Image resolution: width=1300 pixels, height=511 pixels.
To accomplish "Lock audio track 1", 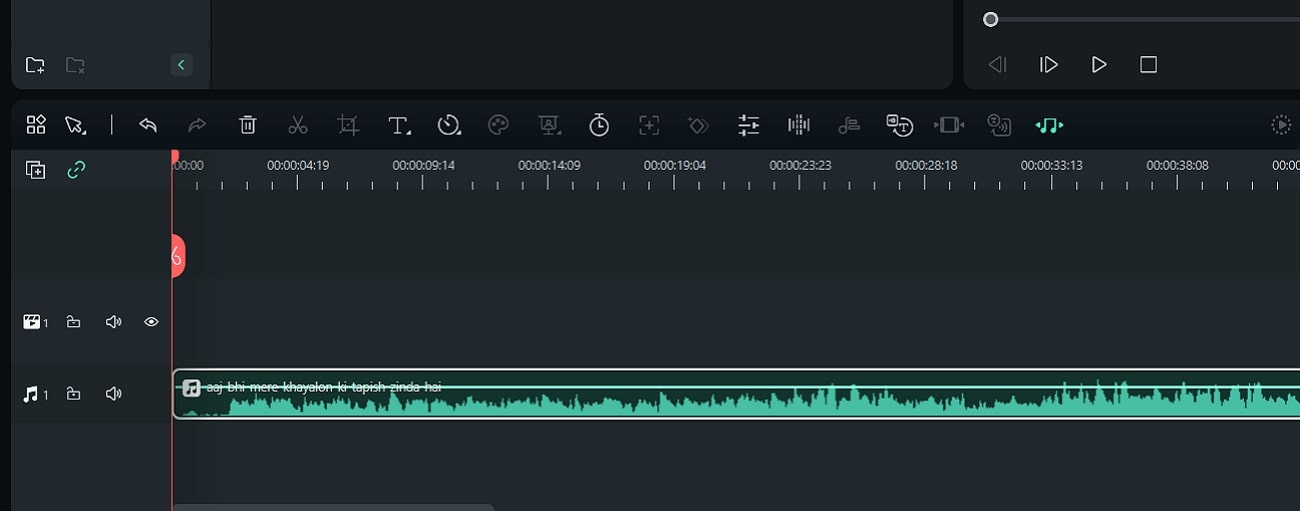I will pos(73,394).
